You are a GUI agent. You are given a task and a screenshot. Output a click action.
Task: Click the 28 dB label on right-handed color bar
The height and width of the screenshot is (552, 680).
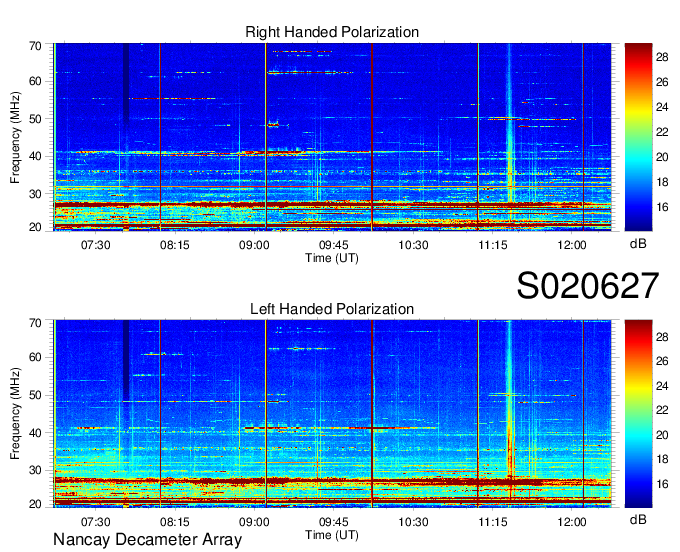tap(662, 57)
